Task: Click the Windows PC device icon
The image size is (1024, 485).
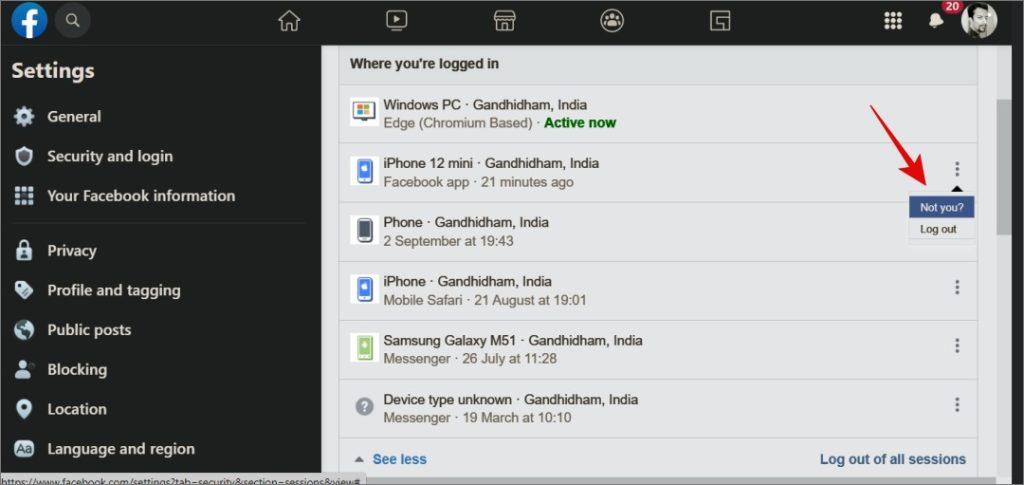Action: (x=364, y=112)
